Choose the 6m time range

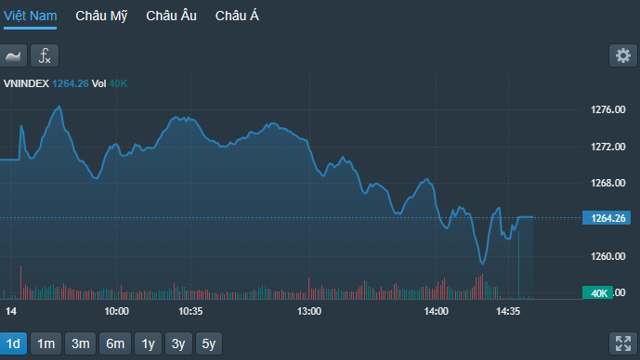(x=115, y=343)
